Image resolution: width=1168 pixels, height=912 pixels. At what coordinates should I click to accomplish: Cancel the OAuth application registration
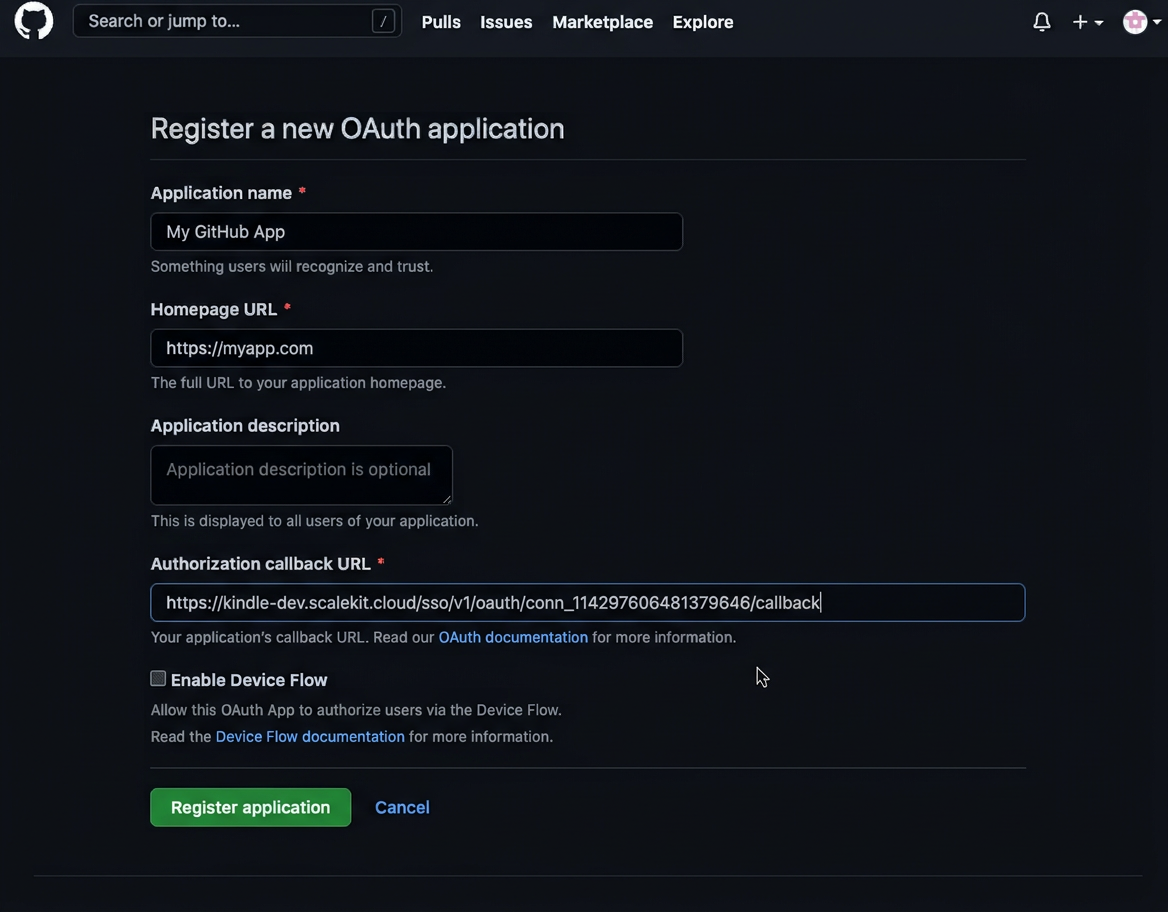[401, 807]
